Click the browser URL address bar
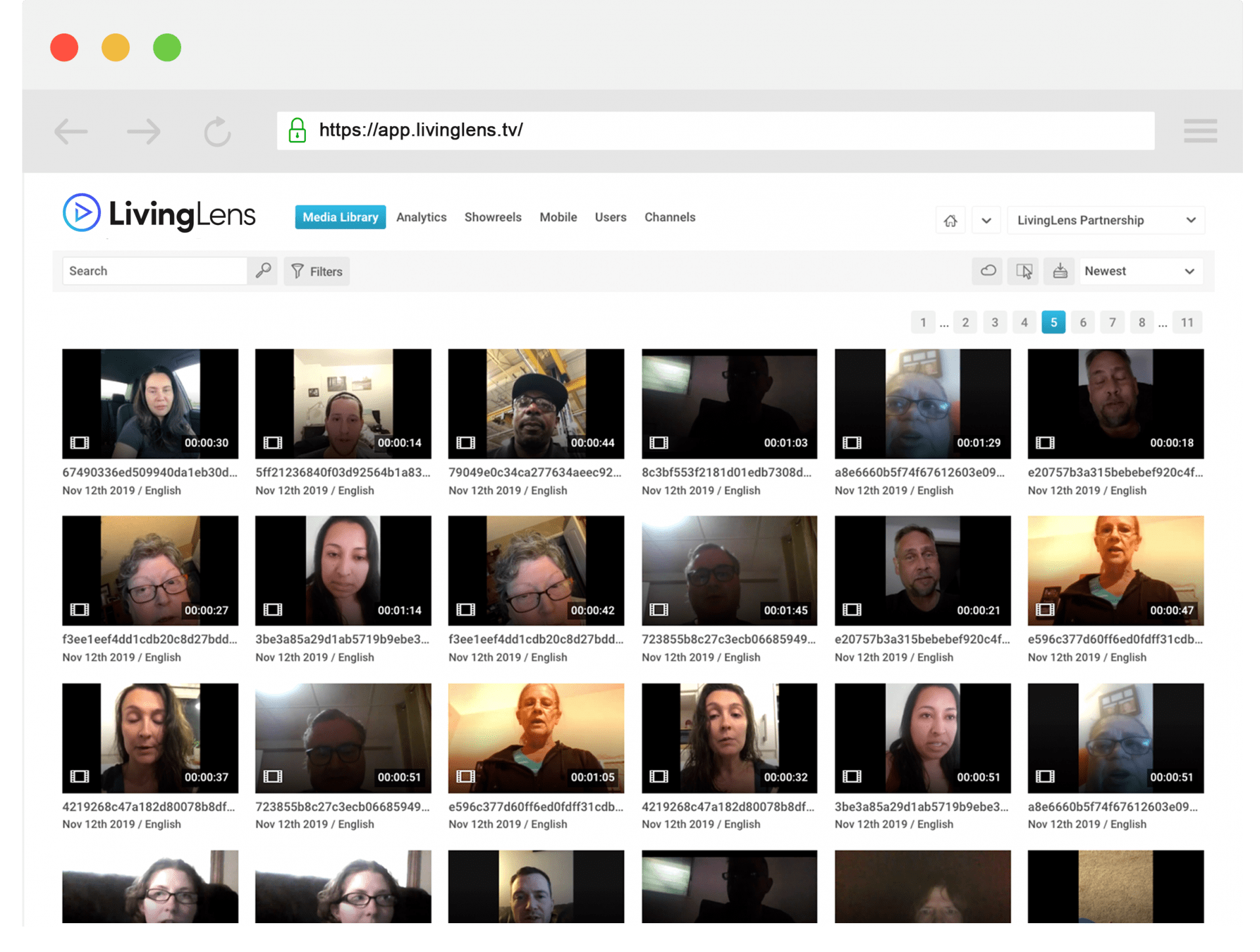The height and width of the screenshot is (952, 1260). click(715, 131)
